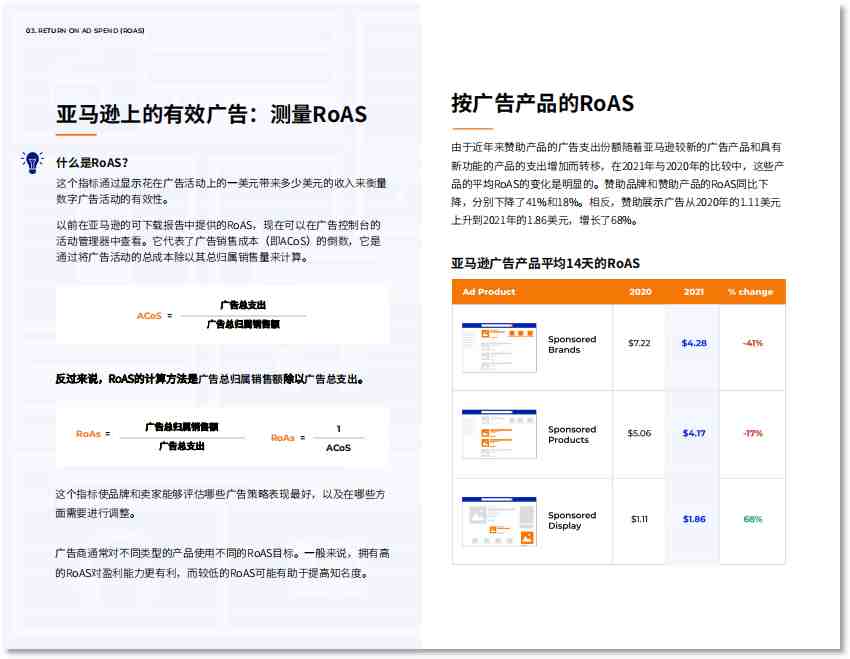Screen dimensions: 850x659
Task: Click the -41% change cell
Action: tap(752, 343)
